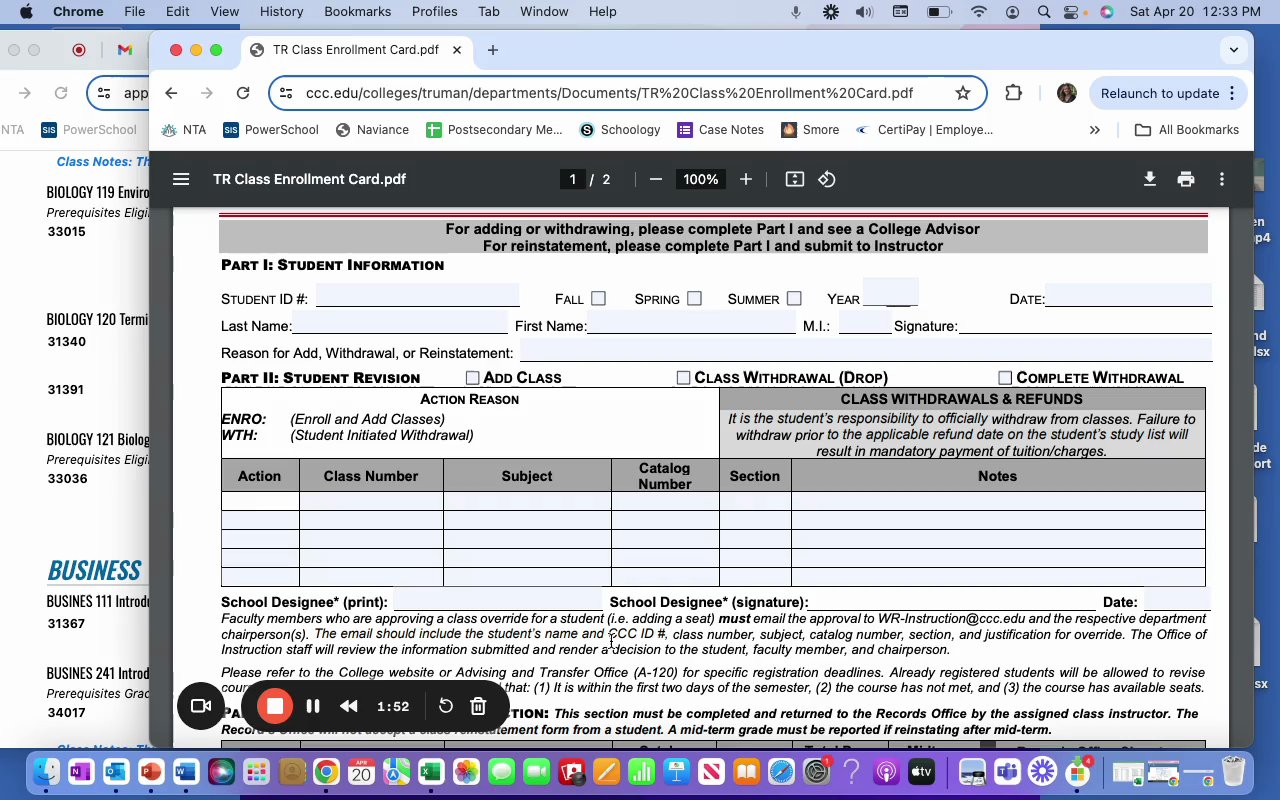Open Microsoft Teams from the Dock

click(1007, 772)
